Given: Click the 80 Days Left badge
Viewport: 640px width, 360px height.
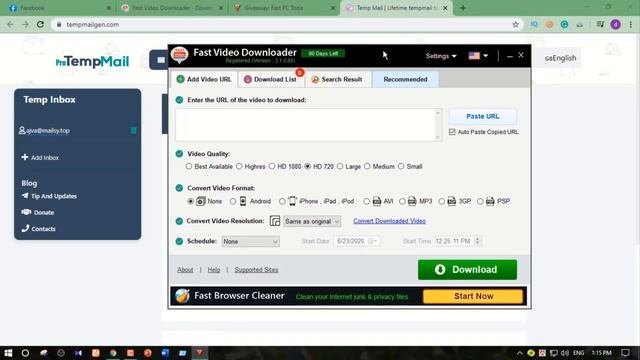Looking at the screenshot, I should [323, 53].
